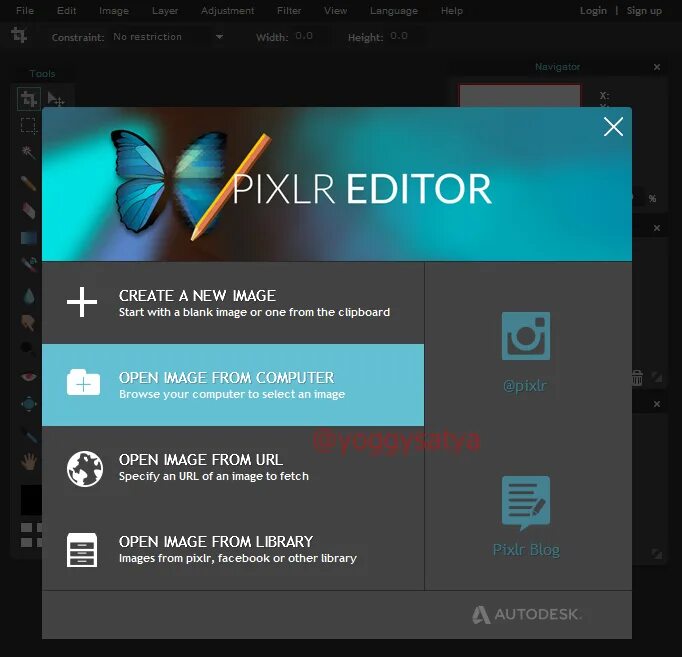Select the Hand pan tool
This screenshot has height=657, width=682.
point(29,461)
